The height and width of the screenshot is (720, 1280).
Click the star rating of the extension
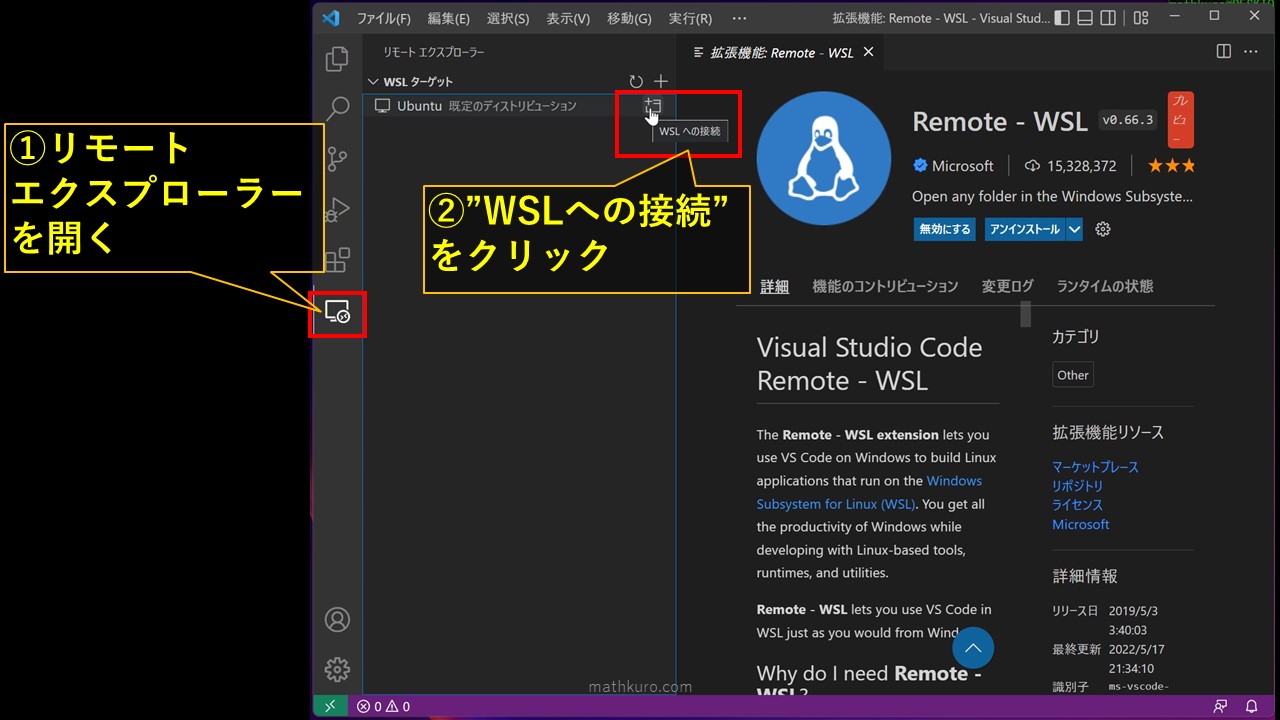pos(1171,166)
